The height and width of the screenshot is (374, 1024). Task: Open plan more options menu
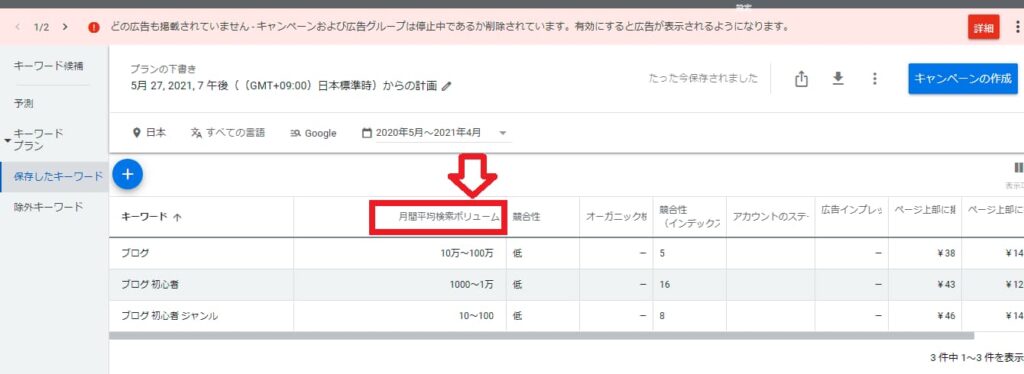click(x=874, y=79)
